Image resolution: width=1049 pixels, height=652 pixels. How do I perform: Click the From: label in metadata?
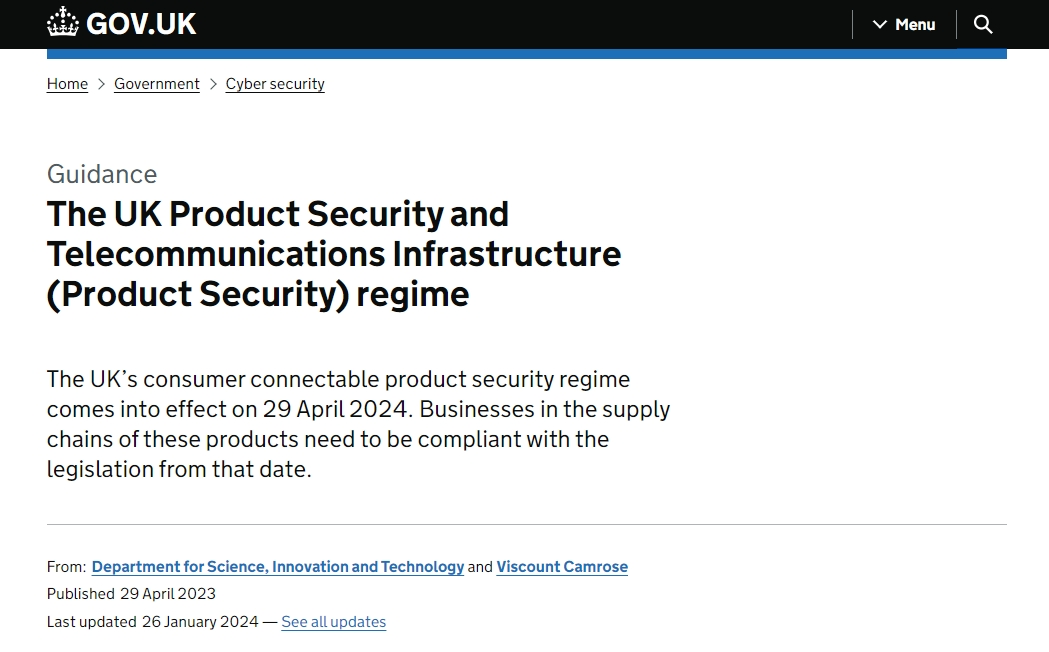[66, 567]
